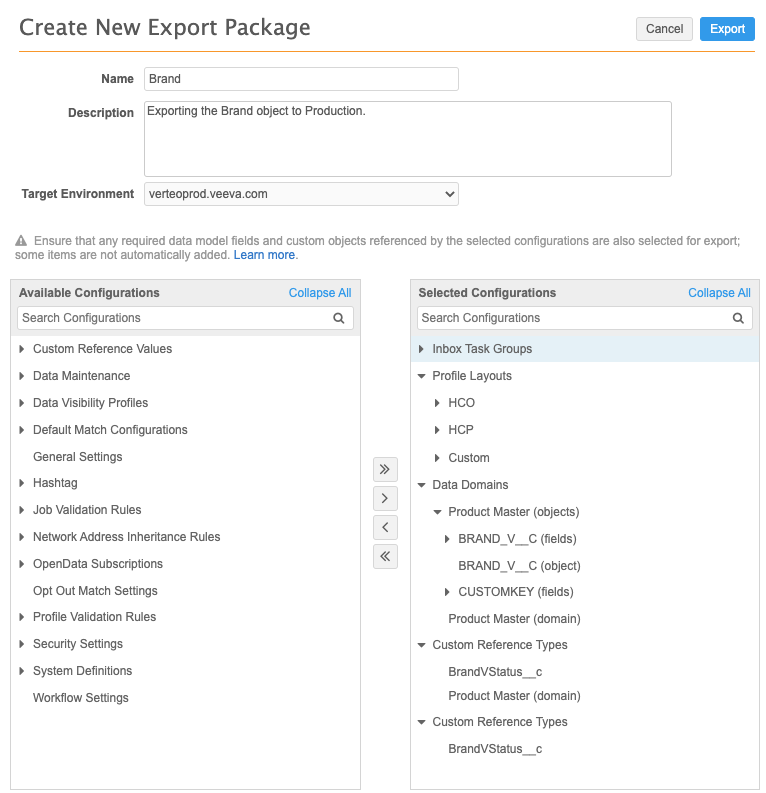Click the move all left double-arrow button
The height and width of the screenshot is (793, 766).
pos(385,556)
